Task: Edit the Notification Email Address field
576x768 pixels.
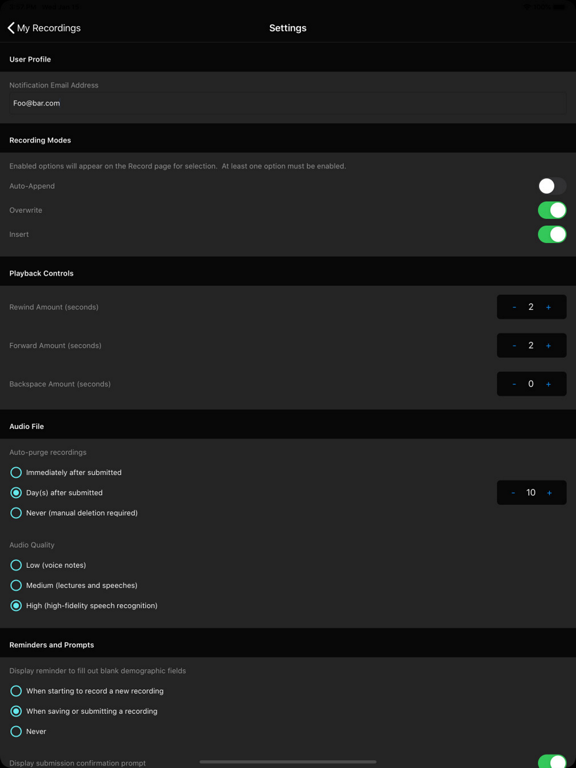Action: tap(288, 103)
